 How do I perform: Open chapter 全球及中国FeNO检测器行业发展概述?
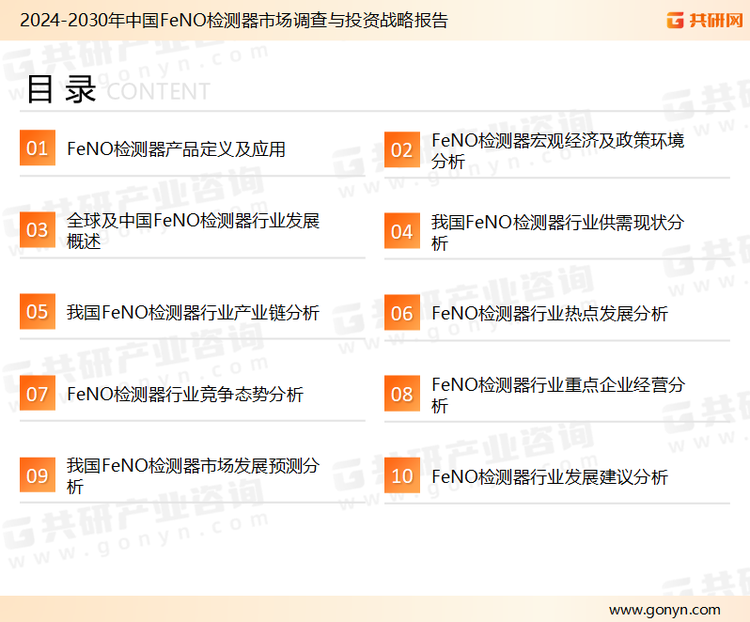[193, 231]
